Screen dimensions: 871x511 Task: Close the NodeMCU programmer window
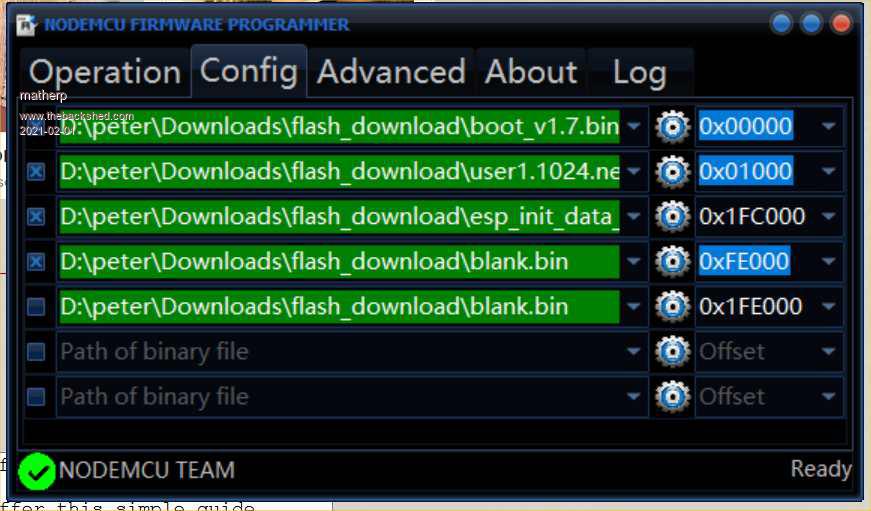[841, 24]
